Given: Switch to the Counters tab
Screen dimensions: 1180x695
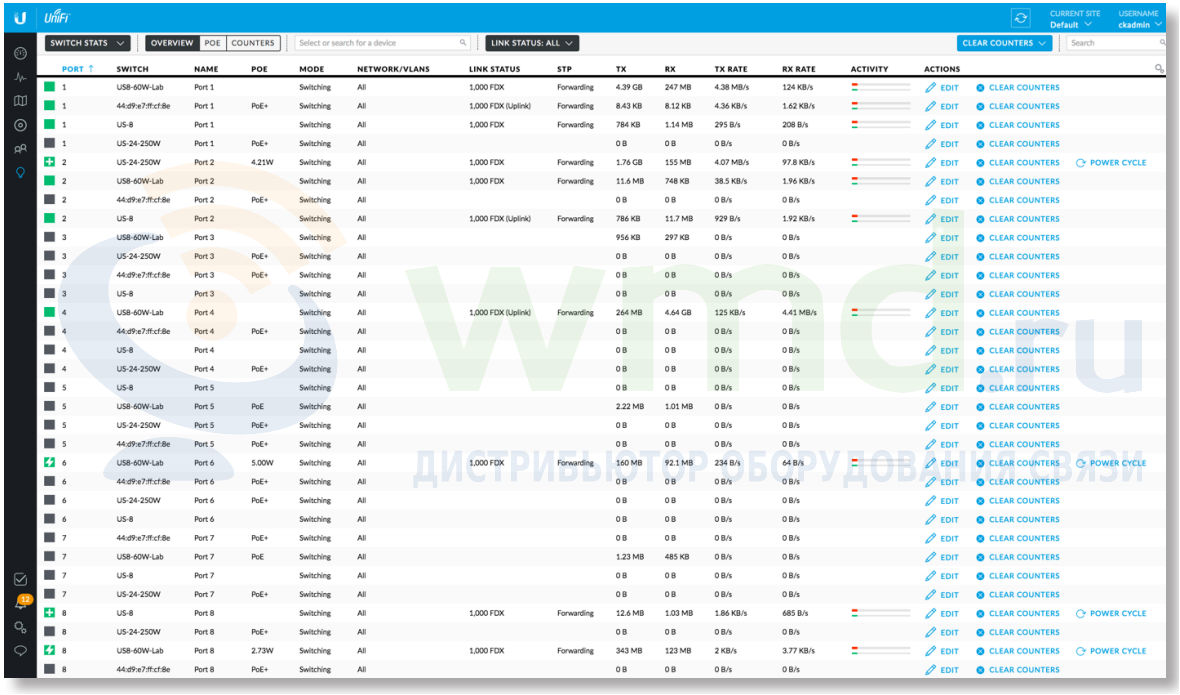Looking at the screenshot, I should [253, 43].
